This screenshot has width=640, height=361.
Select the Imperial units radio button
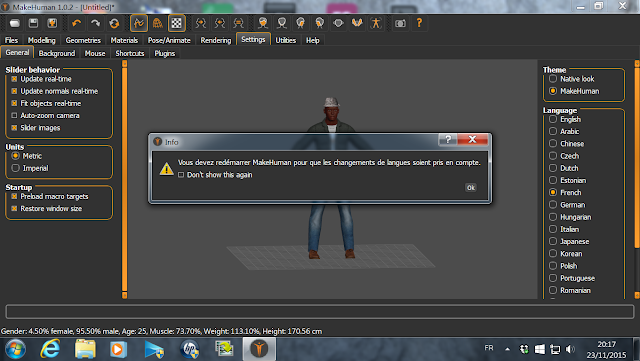click(x=16, y=168)
